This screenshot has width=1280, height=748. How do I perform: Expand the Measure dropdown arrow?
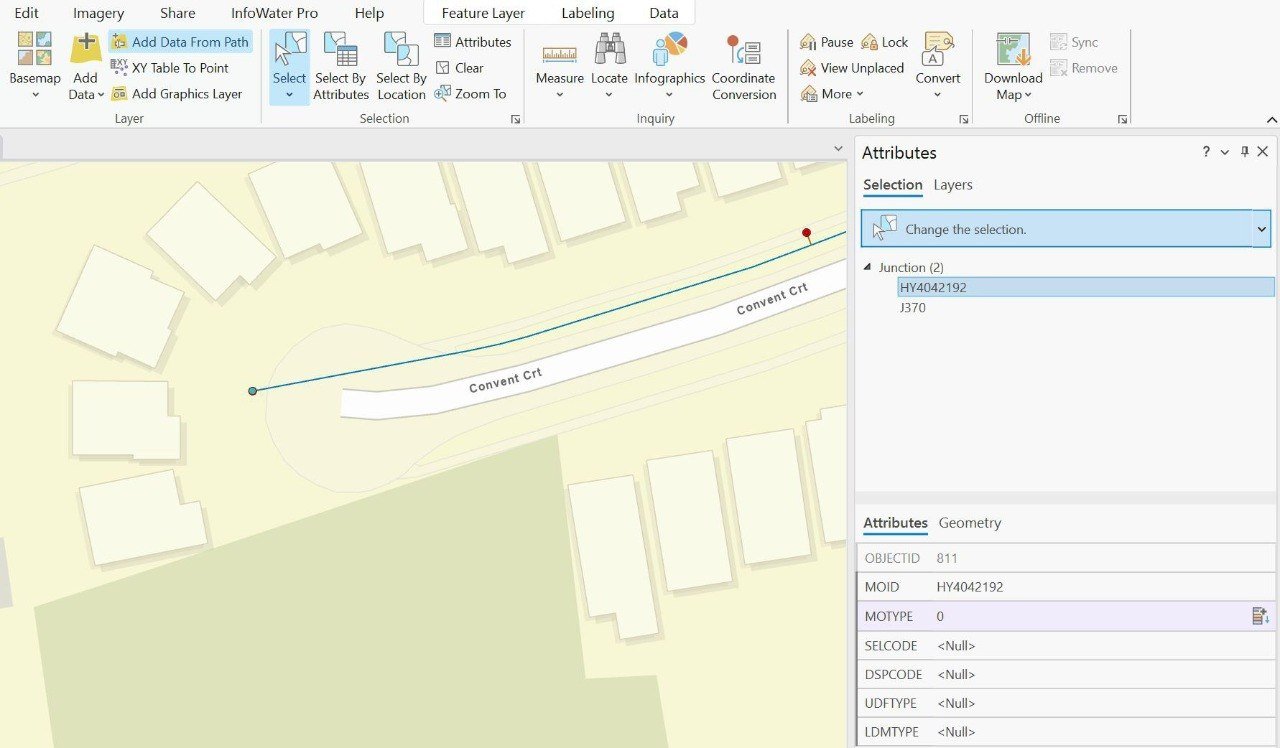tap(559, 95)
